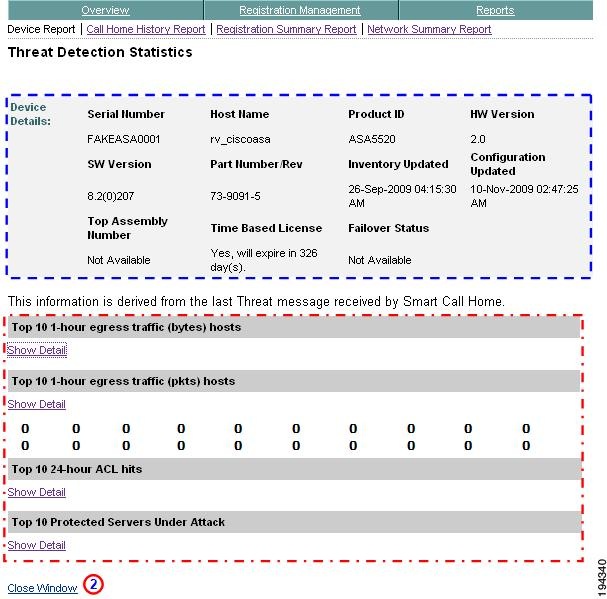
Task: Open the Reports tab
Action: coord(495,10)
